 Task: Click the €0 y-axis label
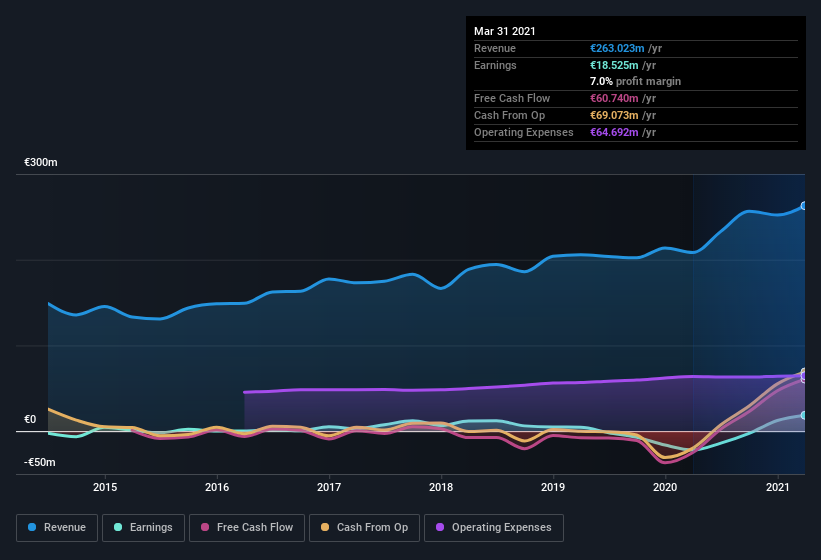tap(30, 419)
